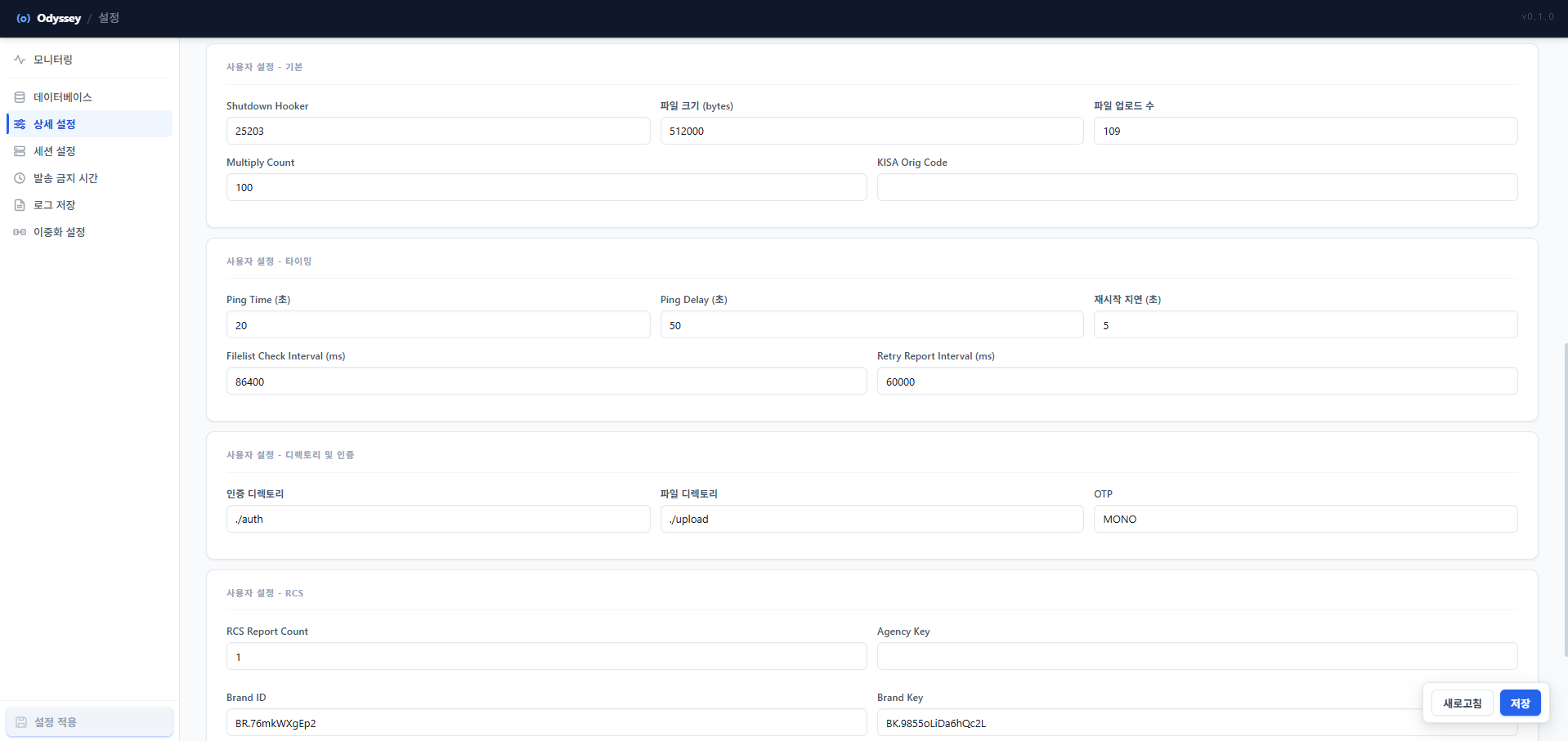Go to 세션 설정 page

coord(90,151)
